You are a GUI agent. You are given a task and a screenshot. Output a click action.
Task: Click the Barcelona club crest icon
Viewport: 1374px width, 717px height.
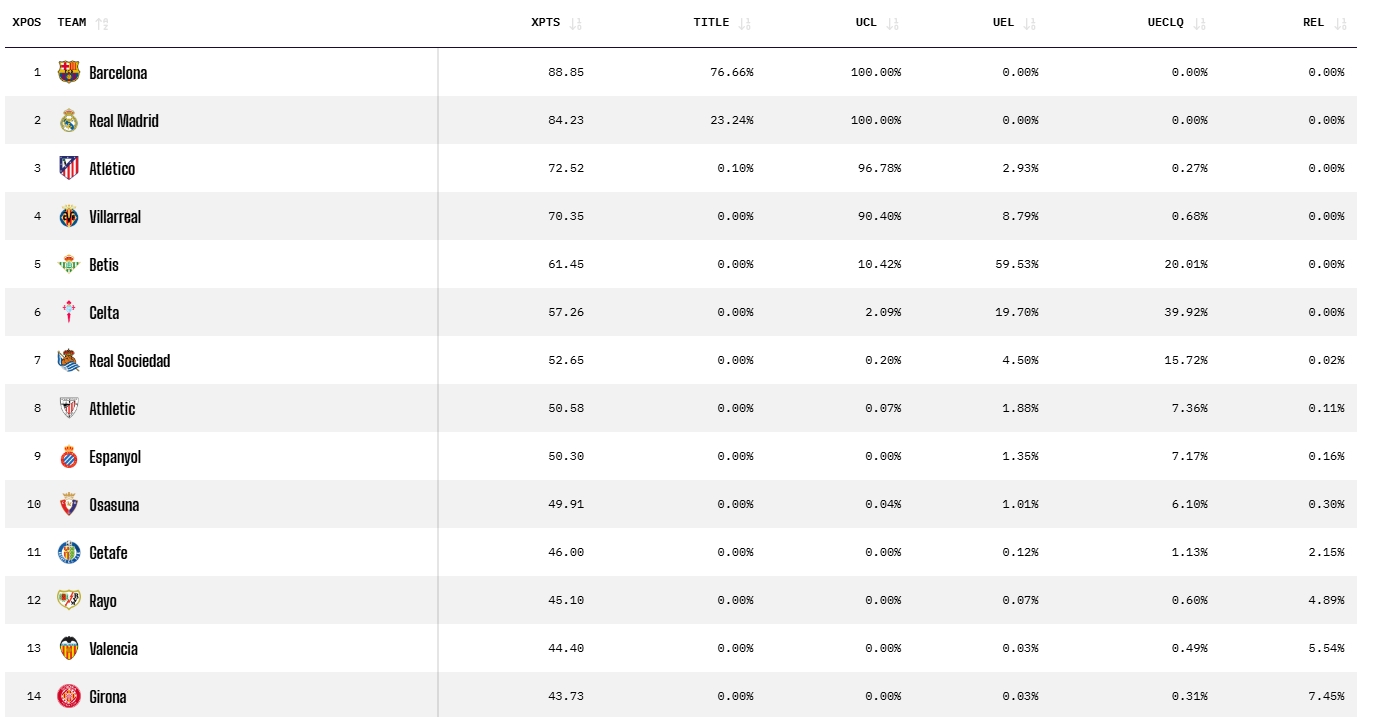68,72
